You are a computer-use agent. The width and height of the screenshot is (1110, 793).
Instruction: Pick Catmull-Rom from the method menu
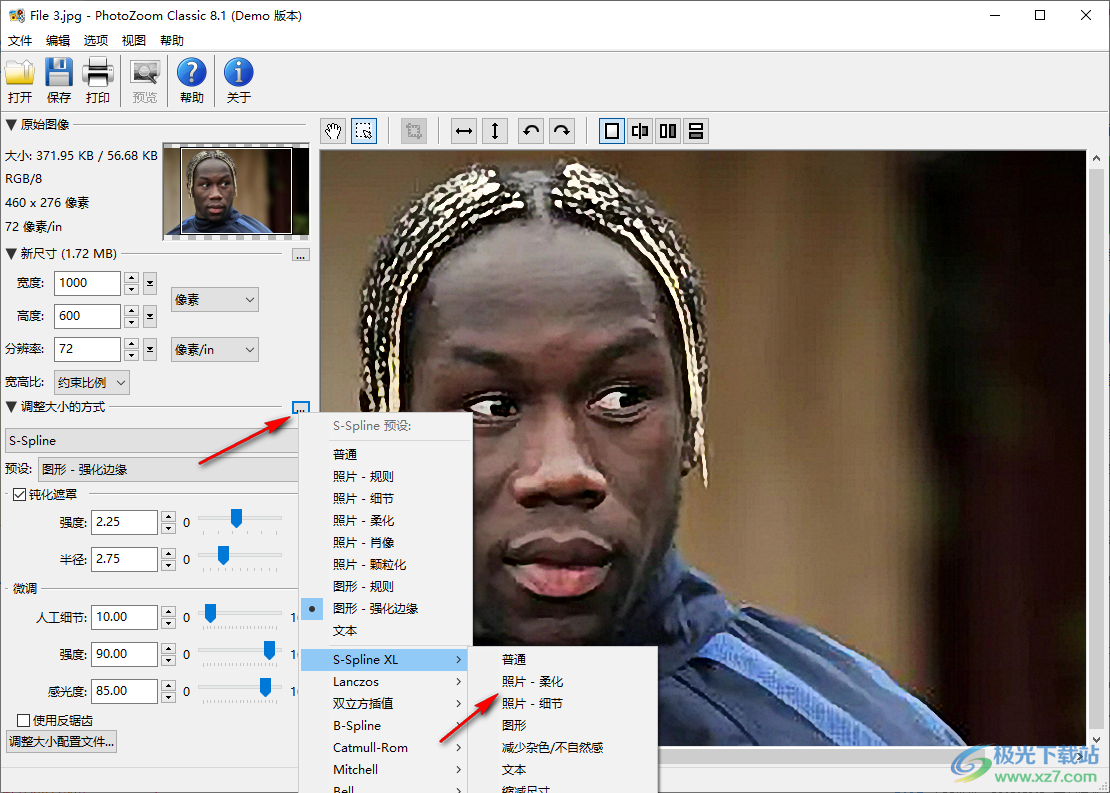point(384,747)
